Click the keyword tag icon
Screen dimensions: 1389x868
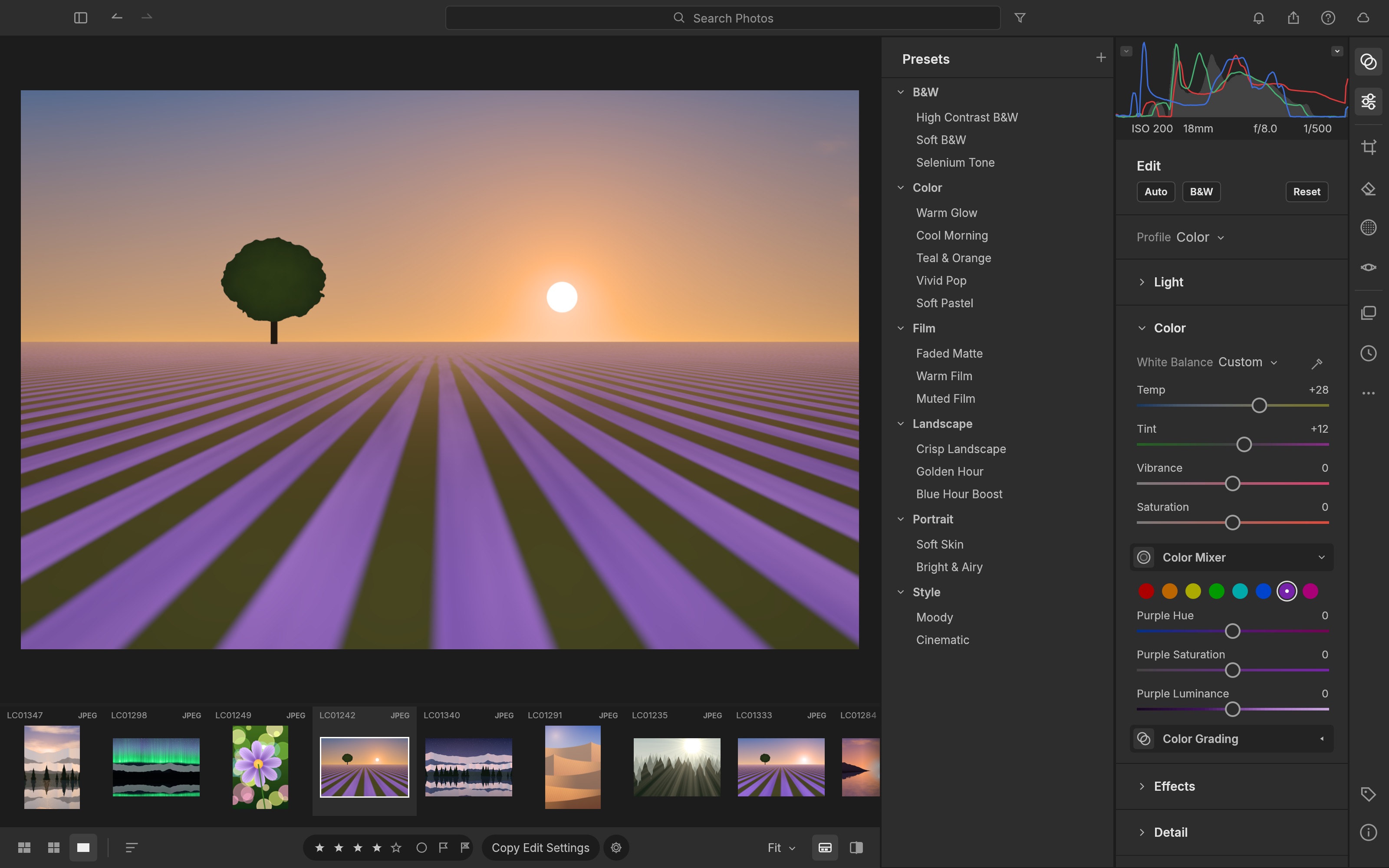(x=1368, y=794)
